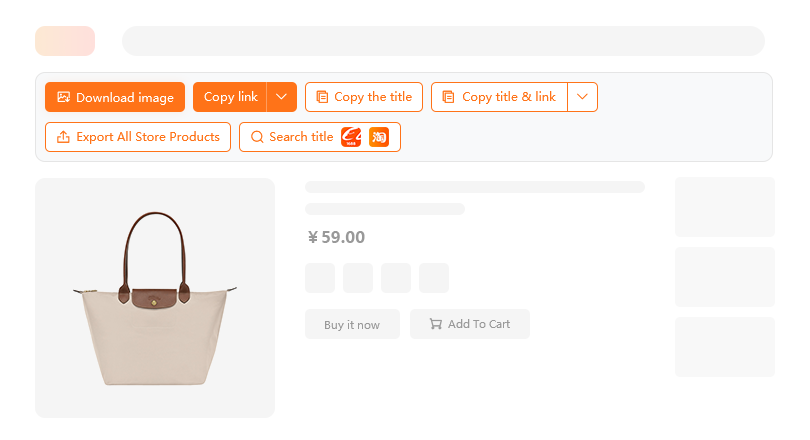Image resolution: width=810 pixels, height=440 pixels.
Task: Add the product to cart
Action: (x=470, y=324)
